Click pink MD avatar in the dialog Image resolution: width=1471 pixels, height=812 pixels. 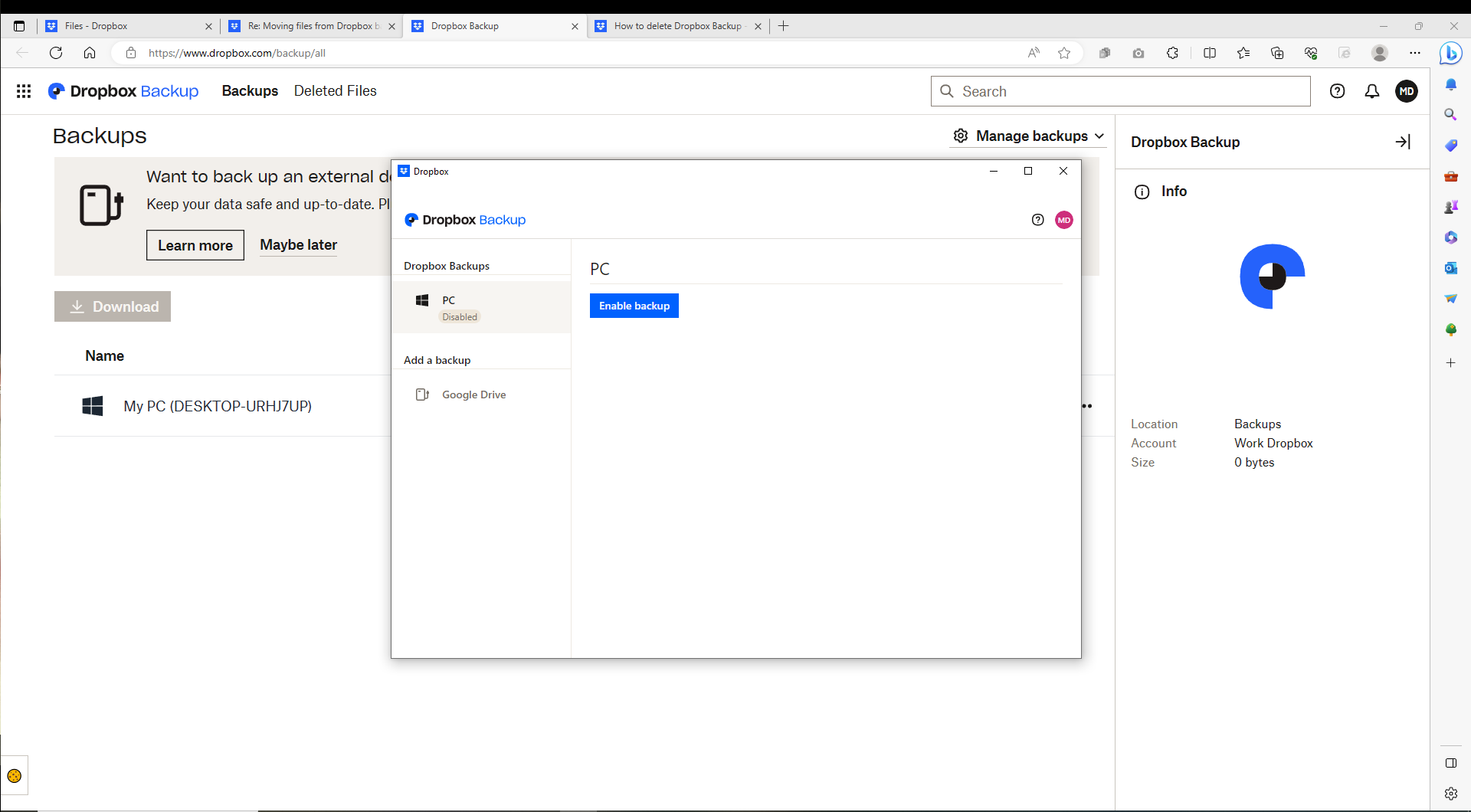tap(1063, 220)
